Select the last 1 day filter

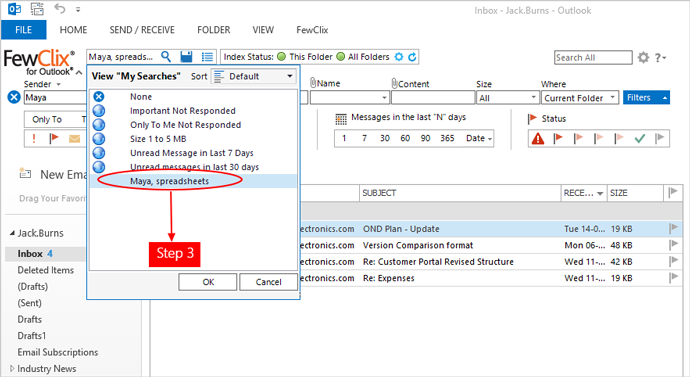pyautogui.click(x=344, y=138)
